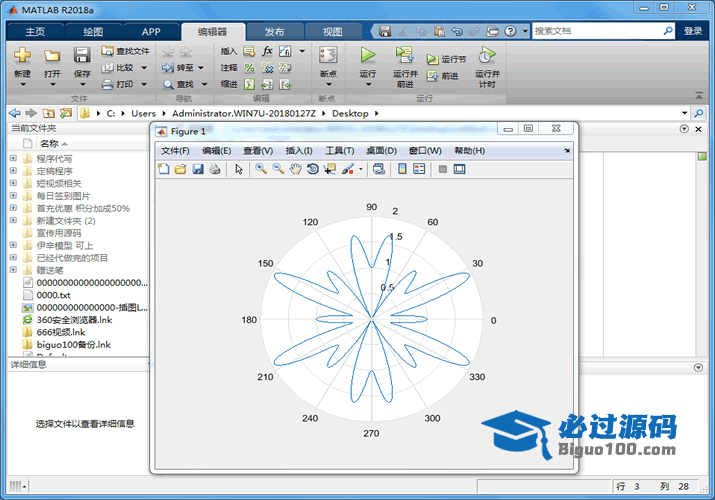This screenshot has width=715, height=500.
Task: Open the 工具(T) menu in Figure window
Action: point(340,150)
